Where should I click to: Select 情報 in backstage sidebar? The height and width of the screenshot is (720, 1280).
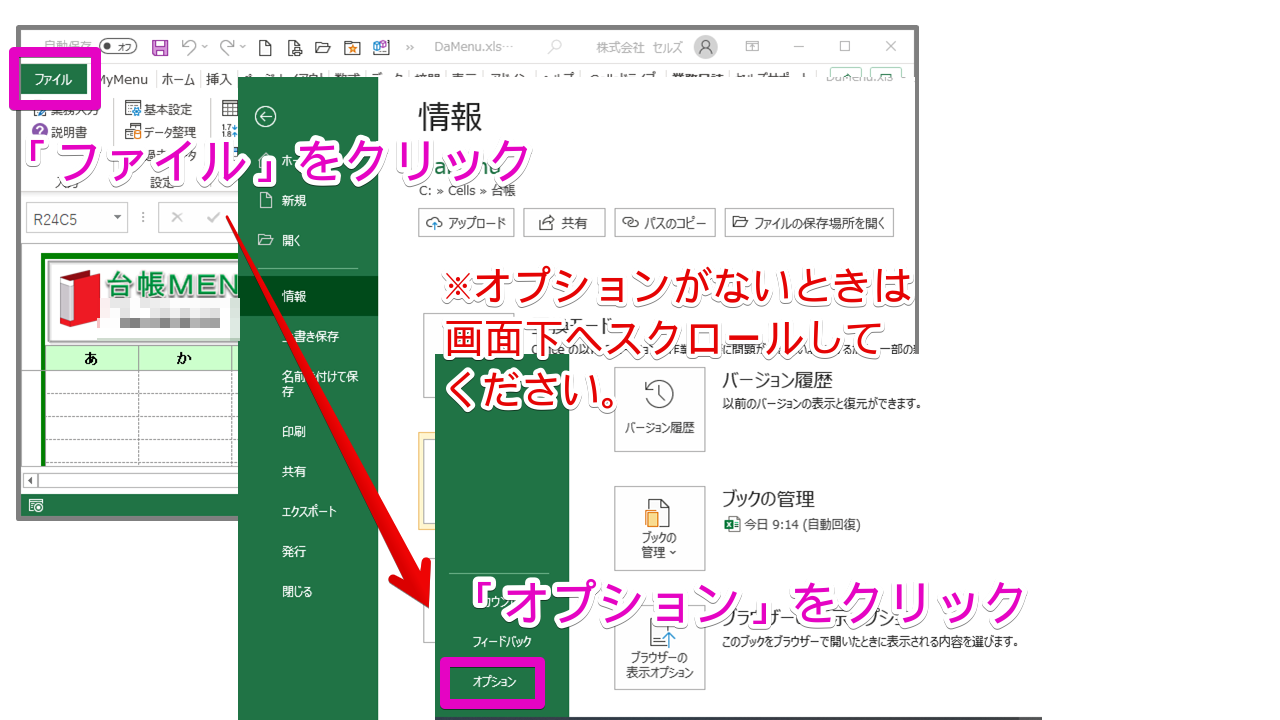308,296
